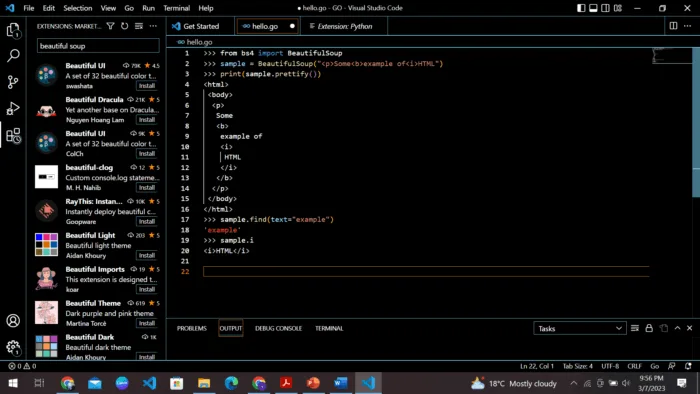Select Go language mode in status bar
The width and height of the screenshot is (700, 394).
[x=654, y=366]
